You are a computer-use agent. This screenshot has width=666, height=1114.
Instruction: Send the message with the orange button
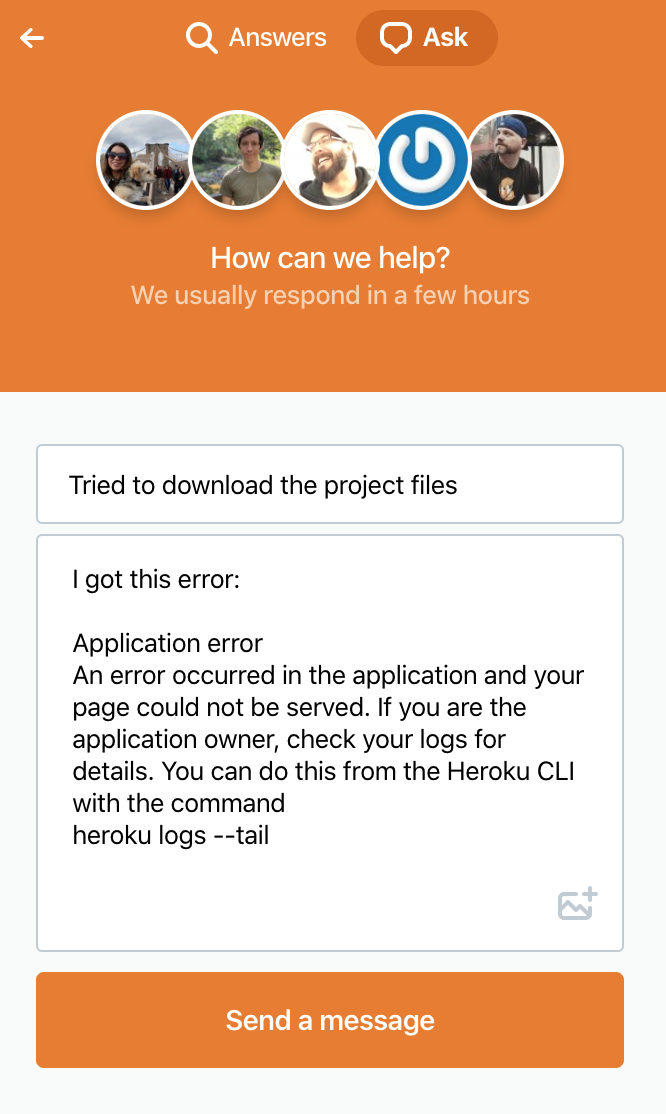click(330, 1020)
